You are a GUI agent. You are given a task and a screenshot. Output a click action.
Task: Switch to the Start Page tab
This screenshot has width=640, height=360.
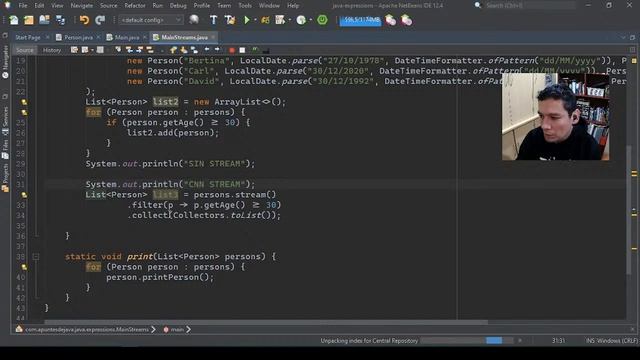[28, 38]
